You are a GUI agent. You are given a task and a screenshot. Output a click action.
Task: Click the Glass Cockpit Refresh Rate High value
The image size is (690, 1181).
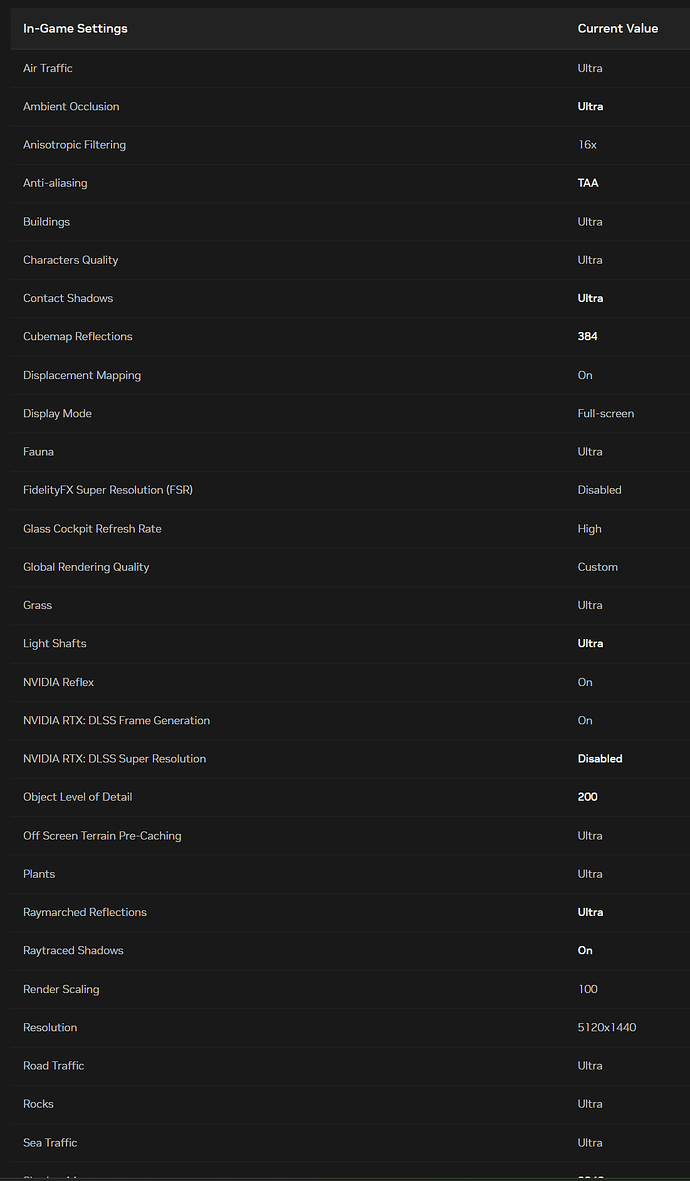589,529
